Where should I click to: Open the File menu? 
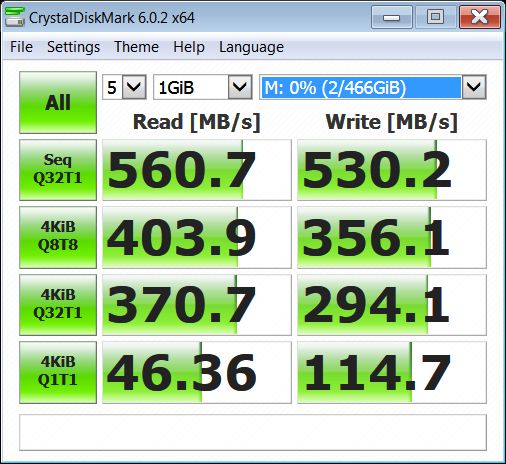coord(21,47)
